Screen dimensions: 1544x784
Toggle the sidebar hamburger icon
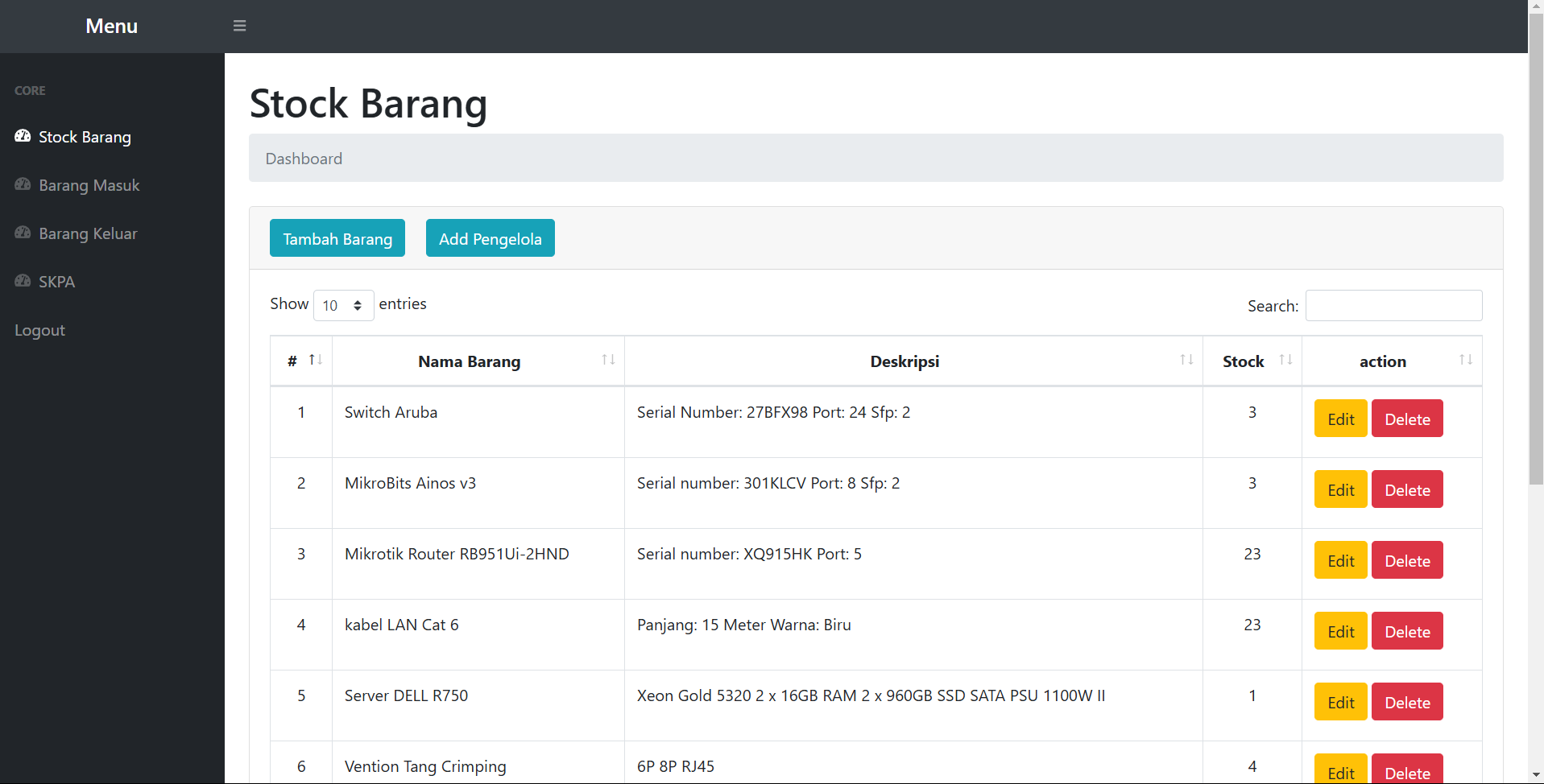tap(239, 25)
